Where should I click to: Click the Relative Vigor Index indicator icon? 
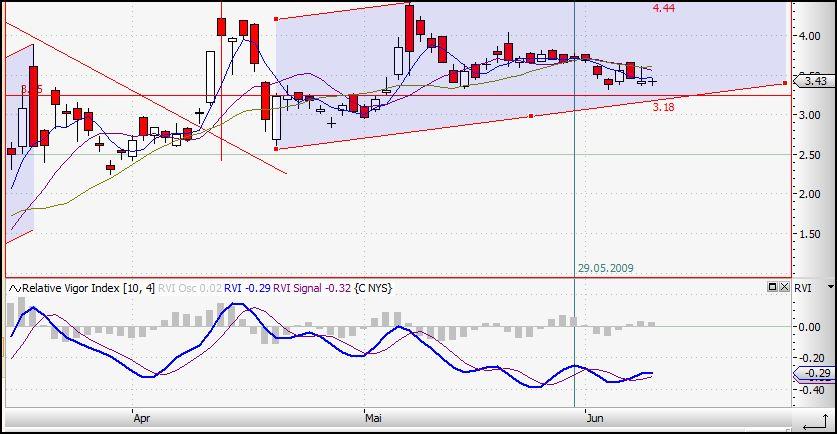(14, 288)
